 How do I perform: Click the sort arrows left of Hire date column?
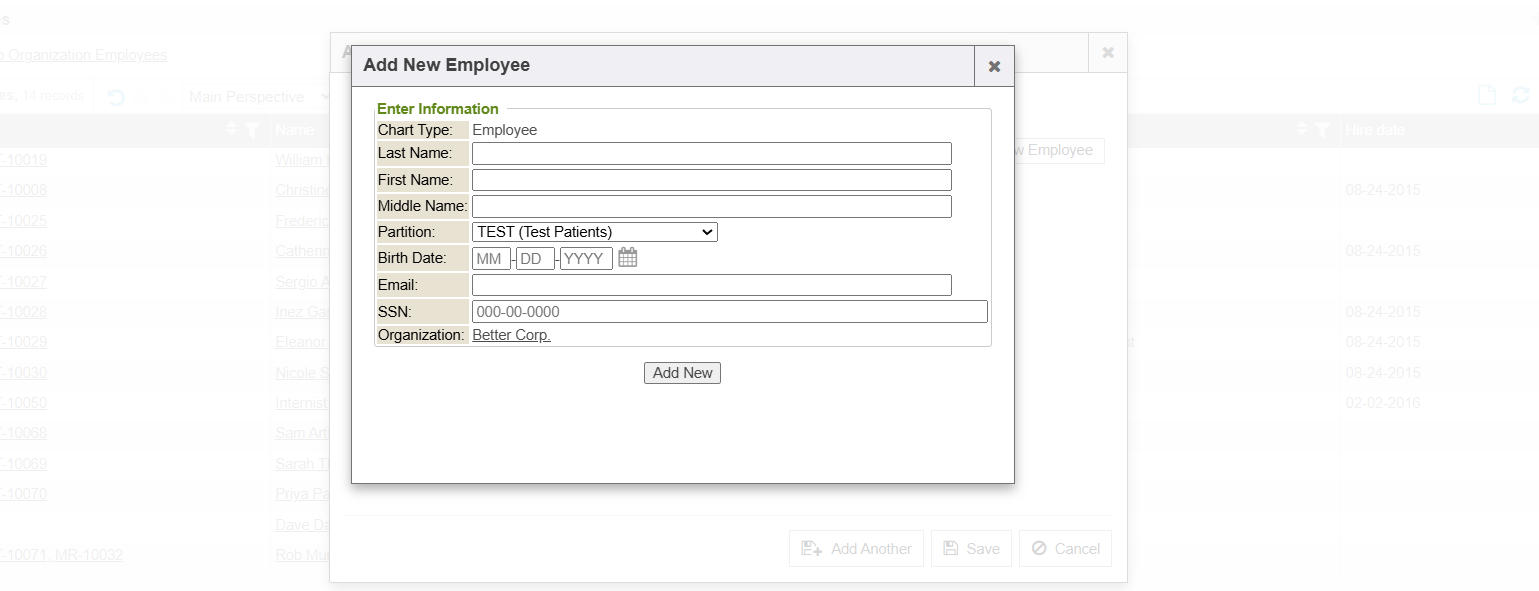tap(1302, 130)
